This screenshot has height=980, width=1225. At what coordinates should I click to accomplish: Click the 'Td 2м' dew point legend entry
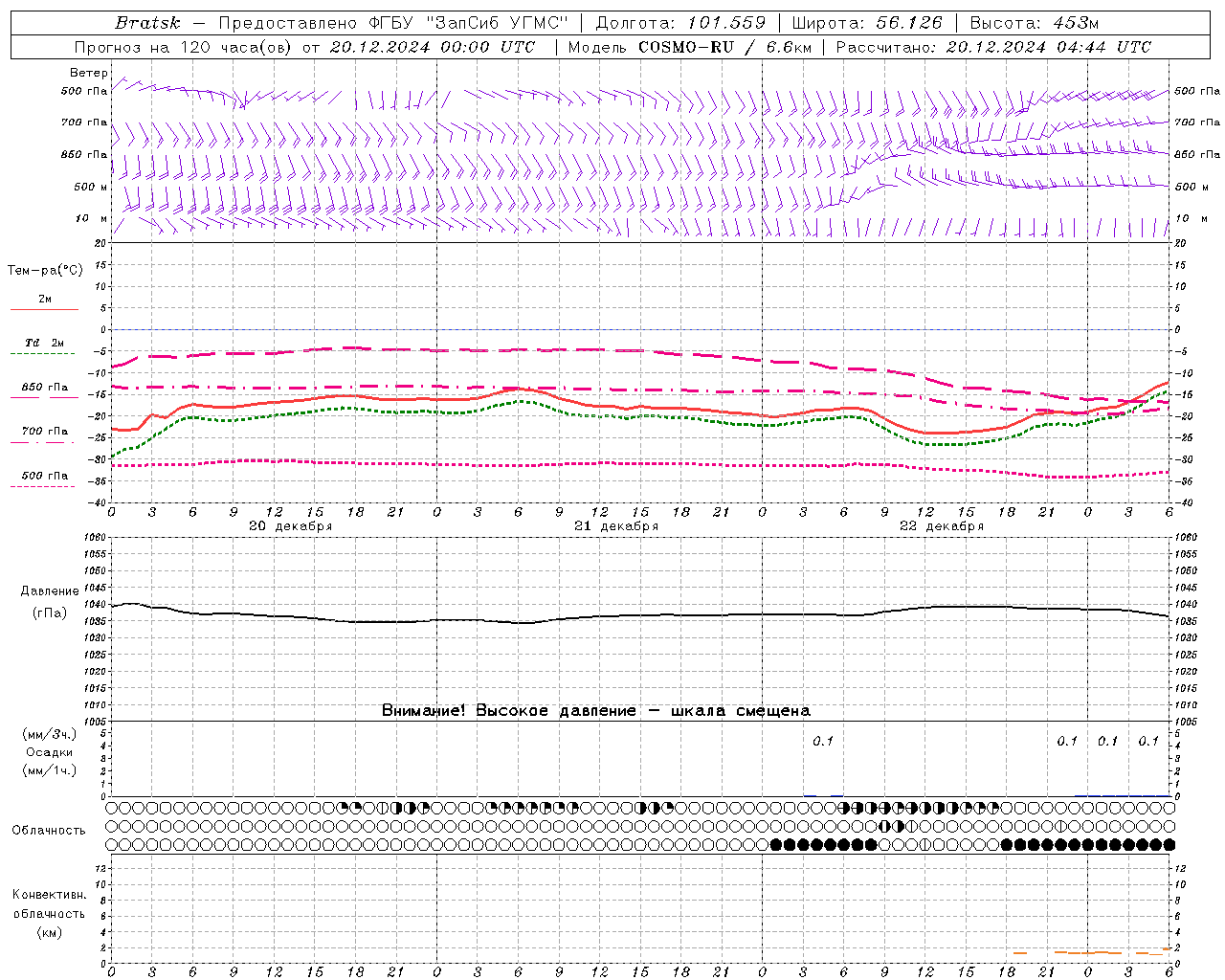pyautogui.click(x=44, y=343)
